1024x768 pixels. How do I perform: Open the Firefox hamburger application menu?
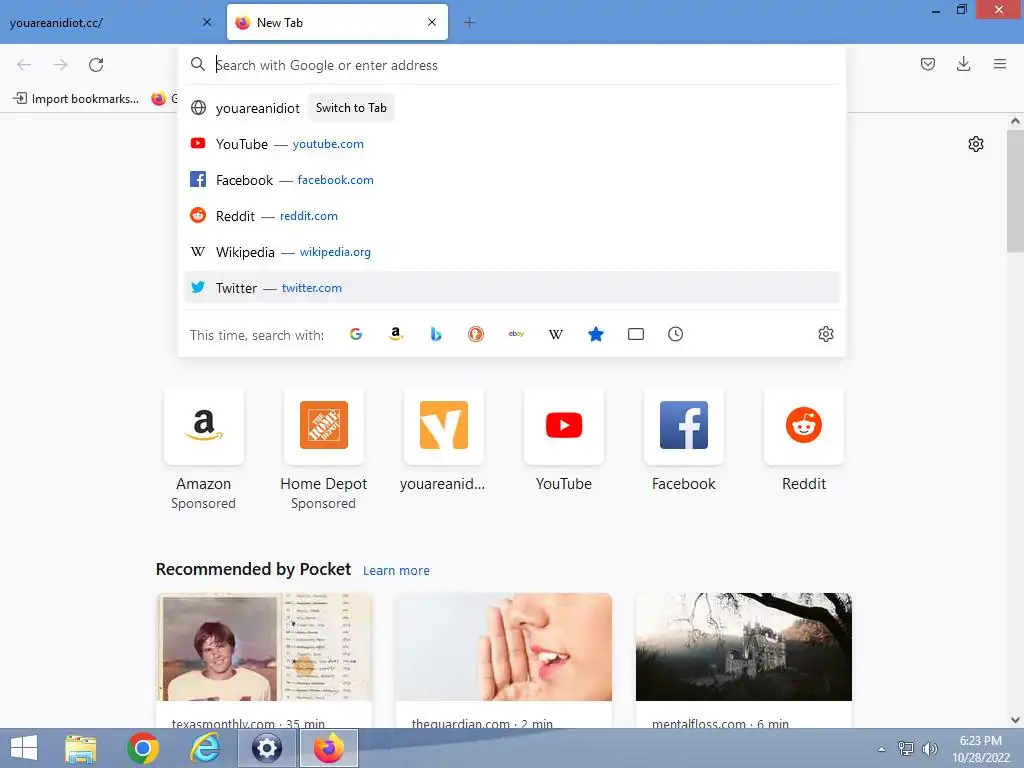(x=1000, y=64)
